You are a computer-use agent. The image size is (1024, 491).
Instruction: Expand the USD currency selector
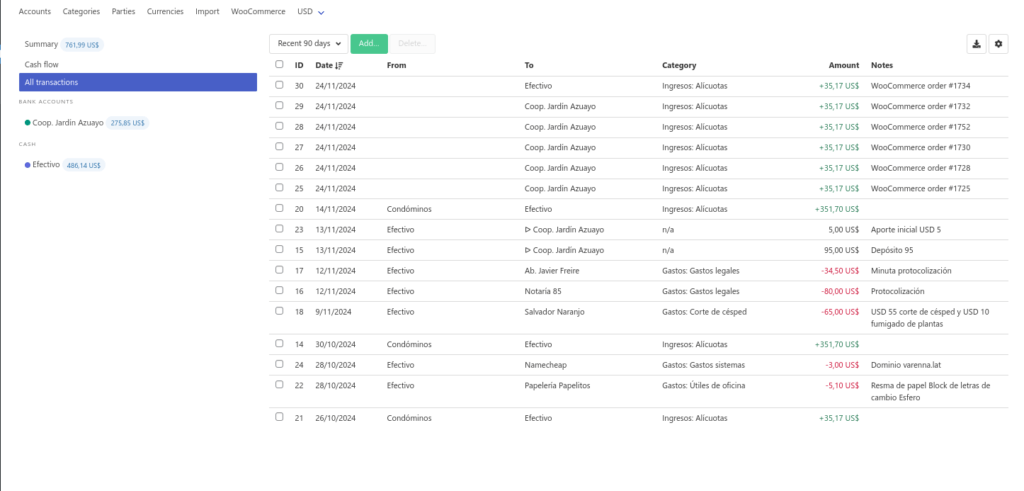[x=311, y=12]
